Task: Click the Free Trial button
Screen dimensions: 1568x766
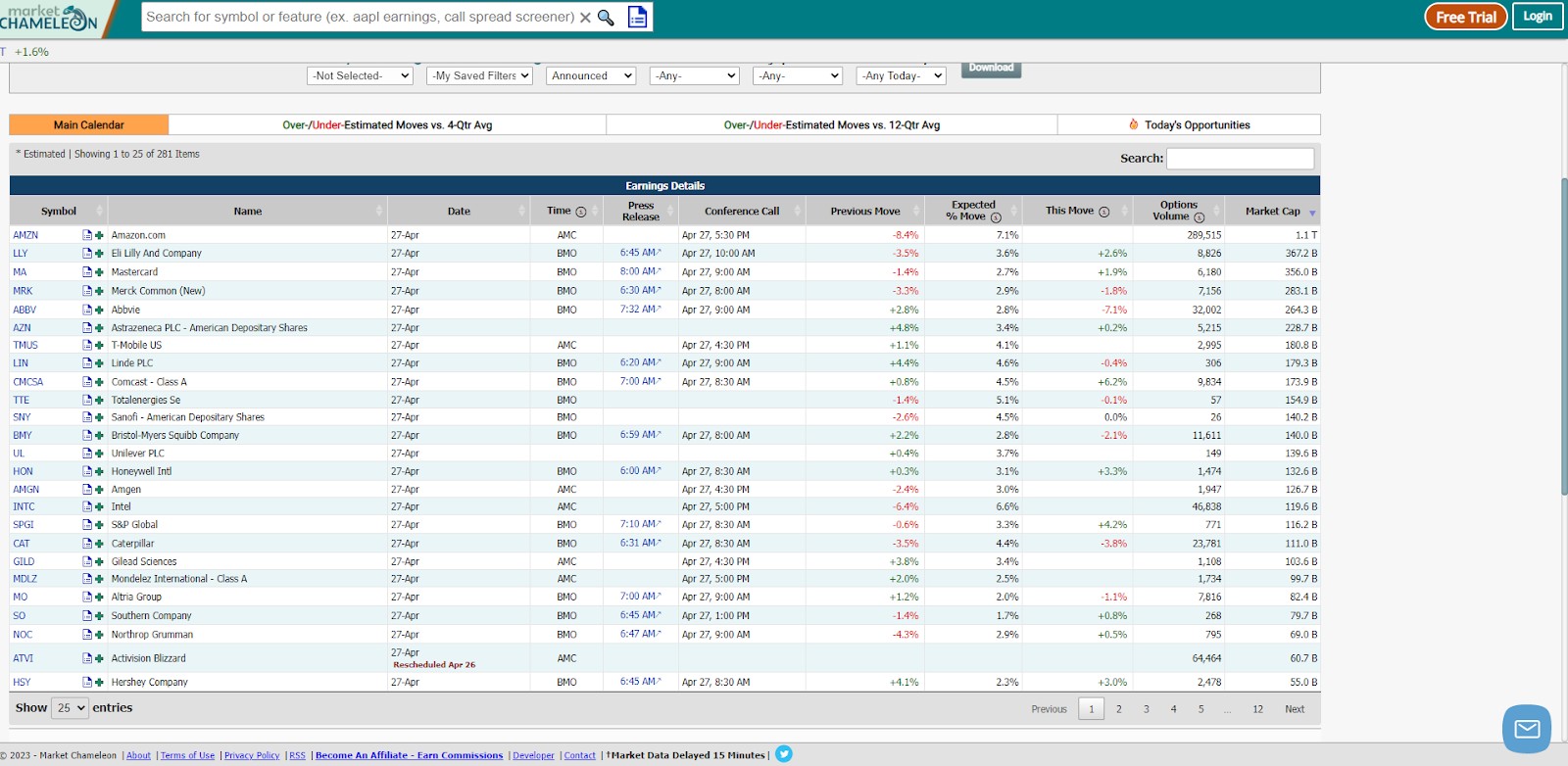Action: (x=1465, y=17)
